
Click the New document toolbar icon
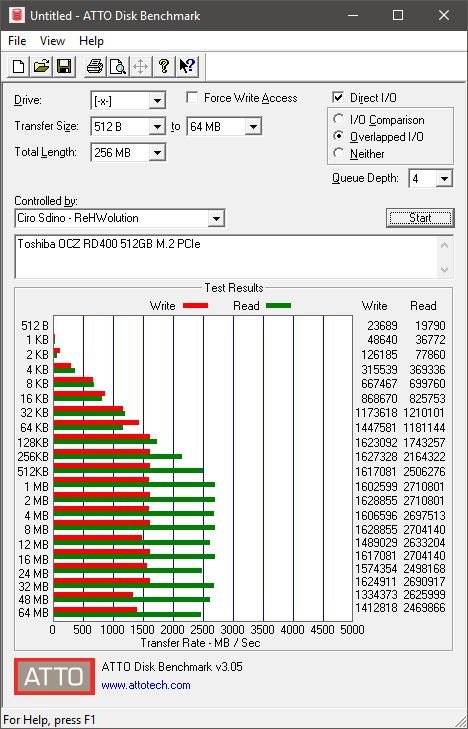(19, 66)
